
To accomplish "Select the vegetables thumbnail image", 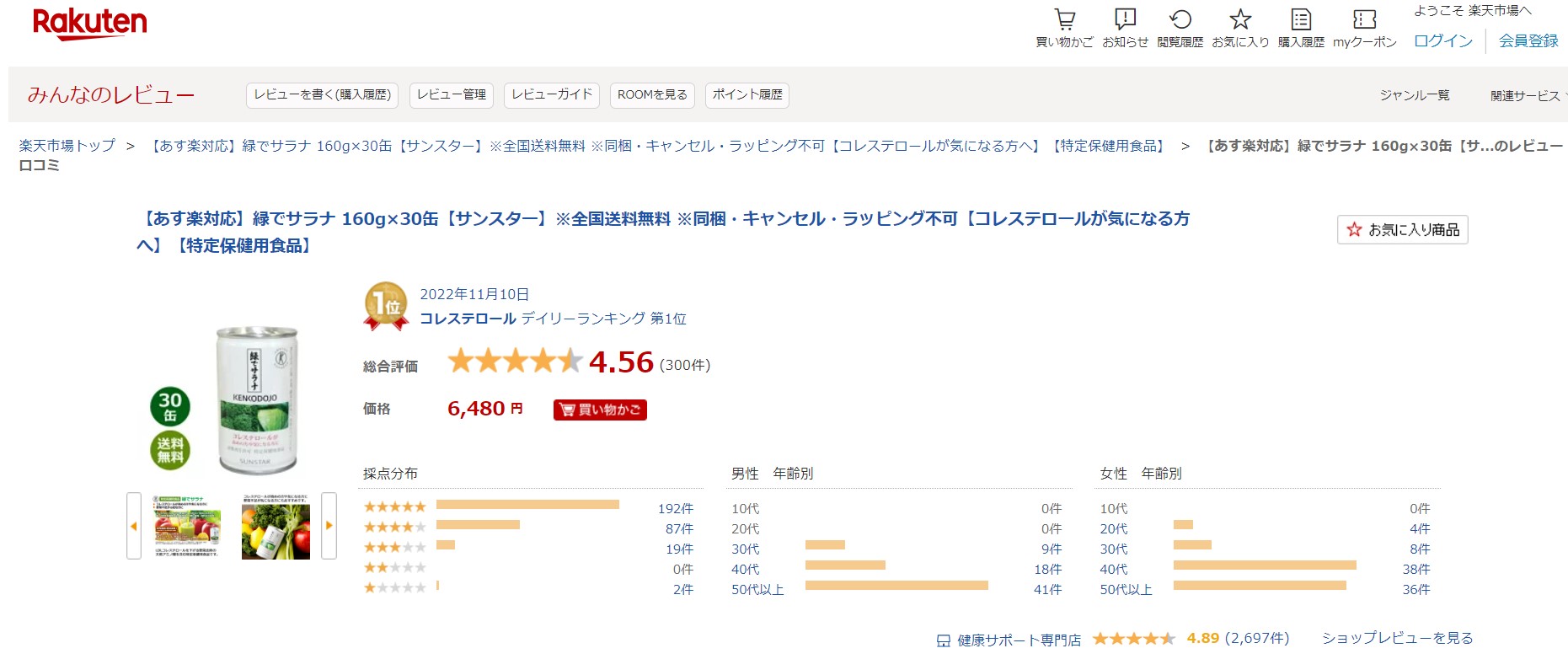I will 276,526.
